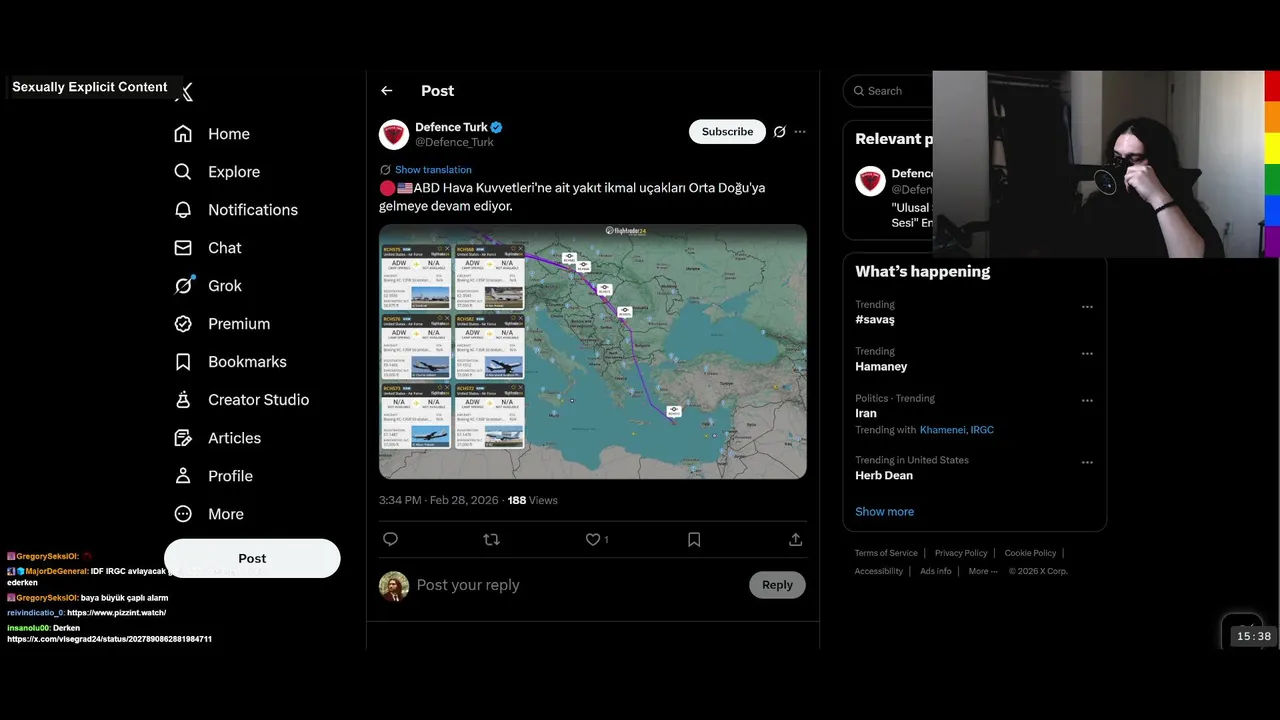Go back with the arrow icon
The height and width of the screenshot is (720, 1280).
(387, 91)
